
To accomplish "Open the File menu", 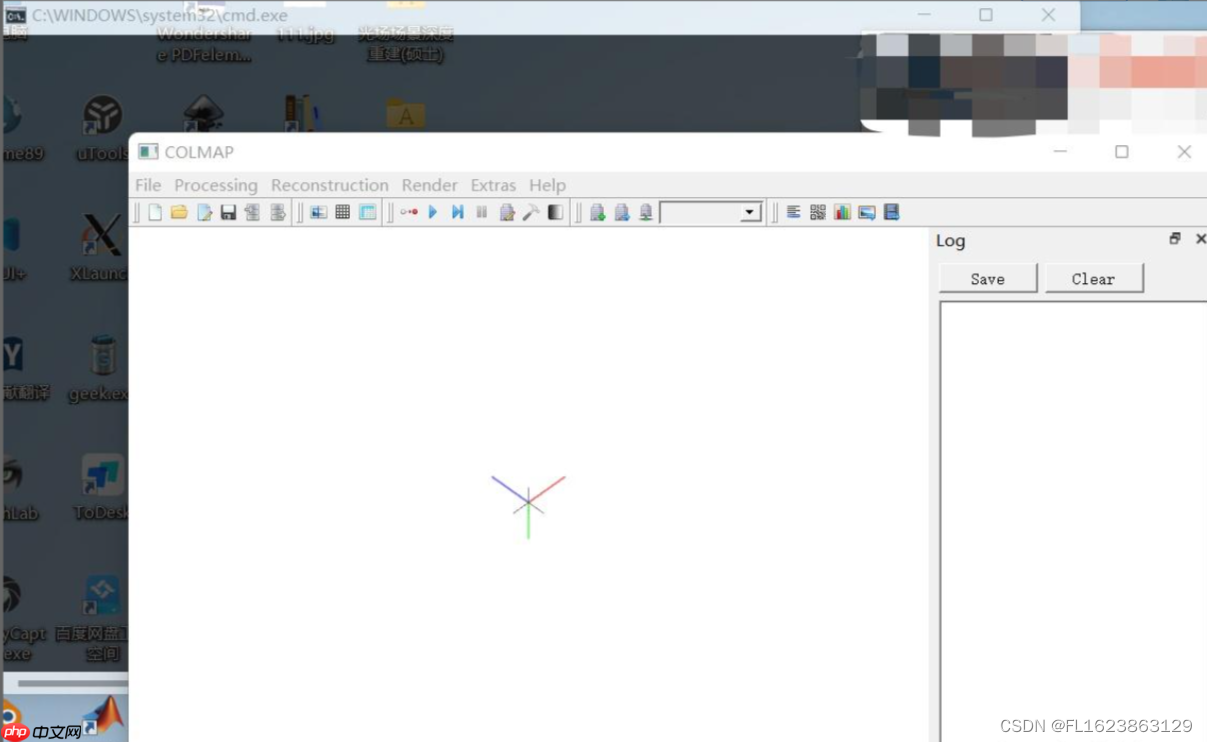I will pyautogui.click(x=148, y=185).
